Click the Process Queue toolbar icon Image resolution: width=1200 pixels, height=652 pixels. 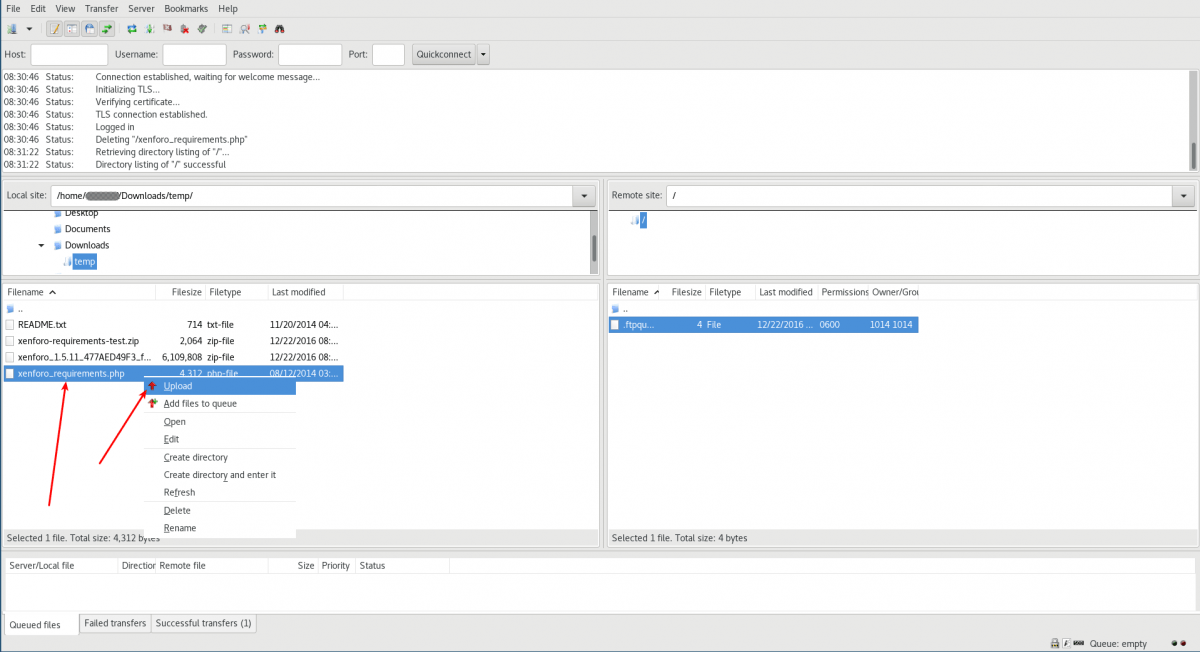[149, 29]
